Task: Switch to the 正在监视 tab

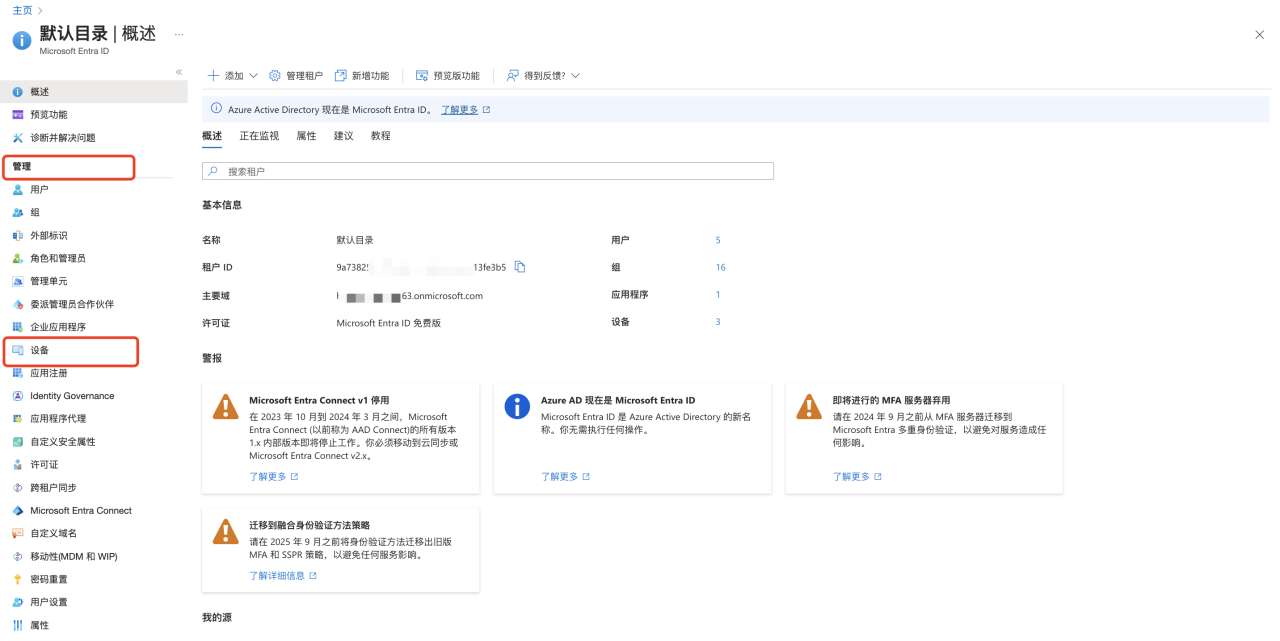Action: coord(259,136)
